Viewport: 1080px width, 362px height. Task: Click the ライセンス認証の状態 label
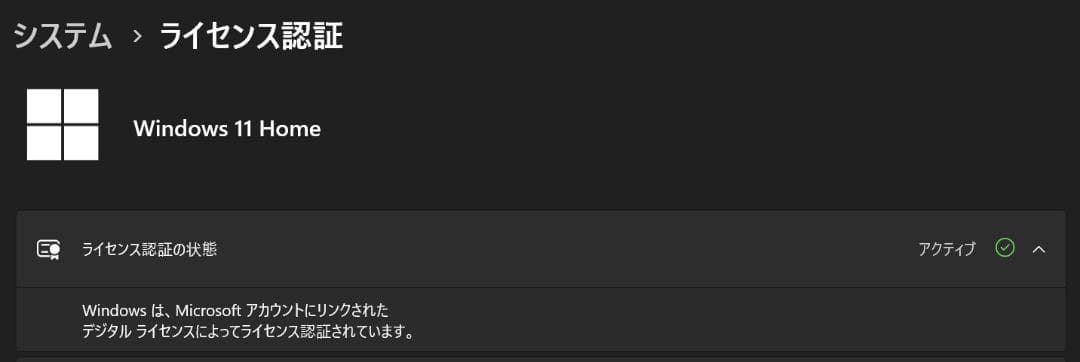pos(149,249)
